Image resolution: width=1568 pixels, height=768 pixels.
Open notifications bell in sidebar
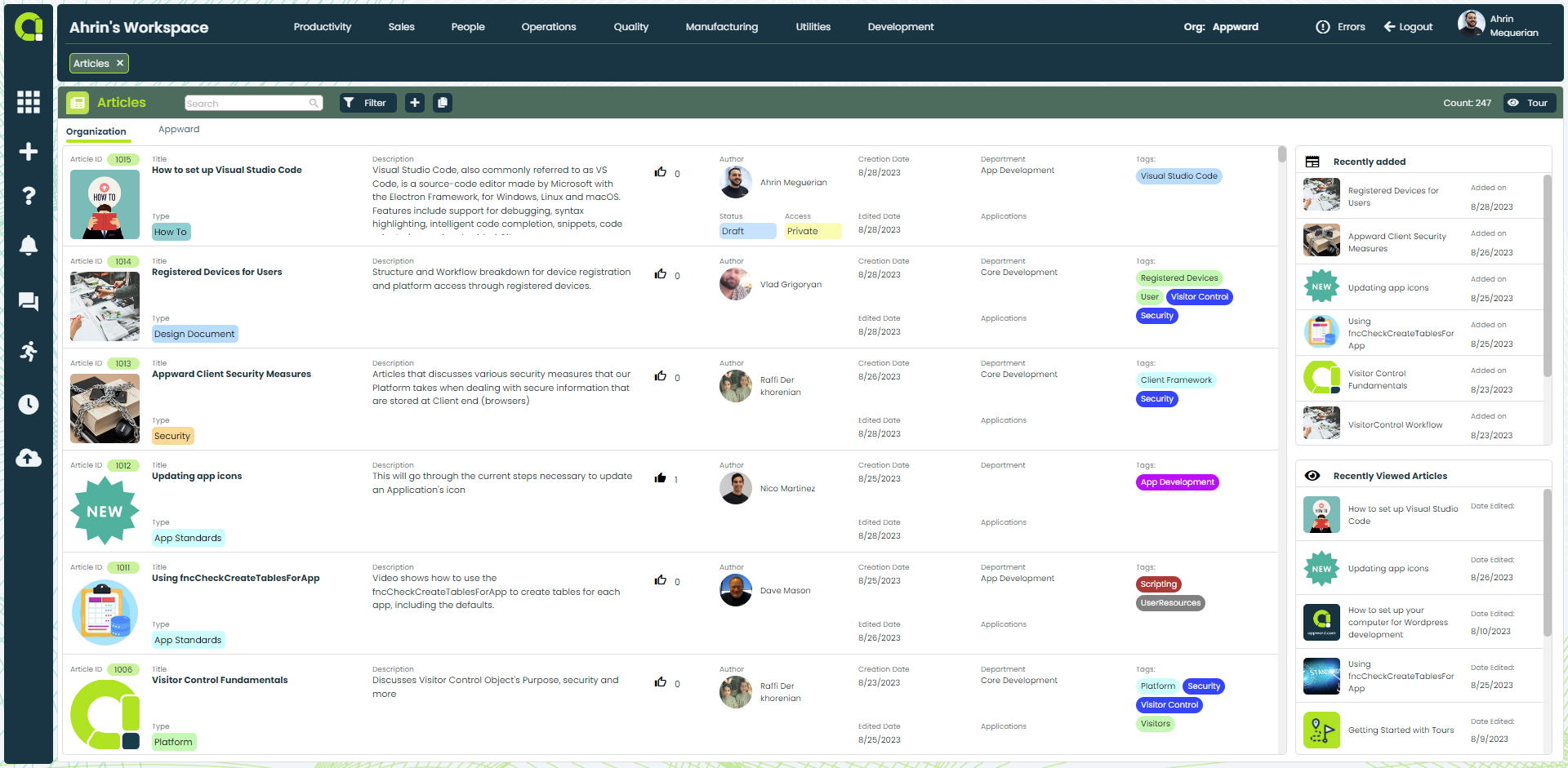pos(29,246)
